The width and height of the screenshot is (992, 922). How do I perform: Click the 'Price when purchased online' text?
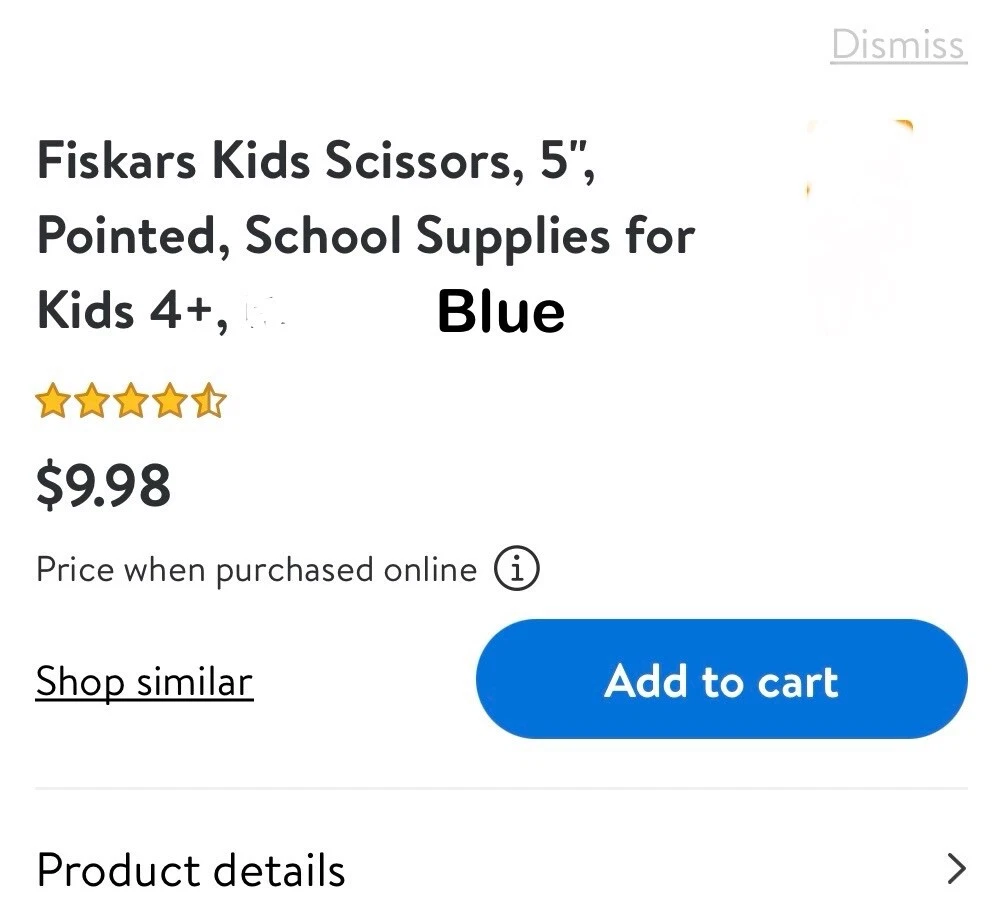[x=256, y=570]
